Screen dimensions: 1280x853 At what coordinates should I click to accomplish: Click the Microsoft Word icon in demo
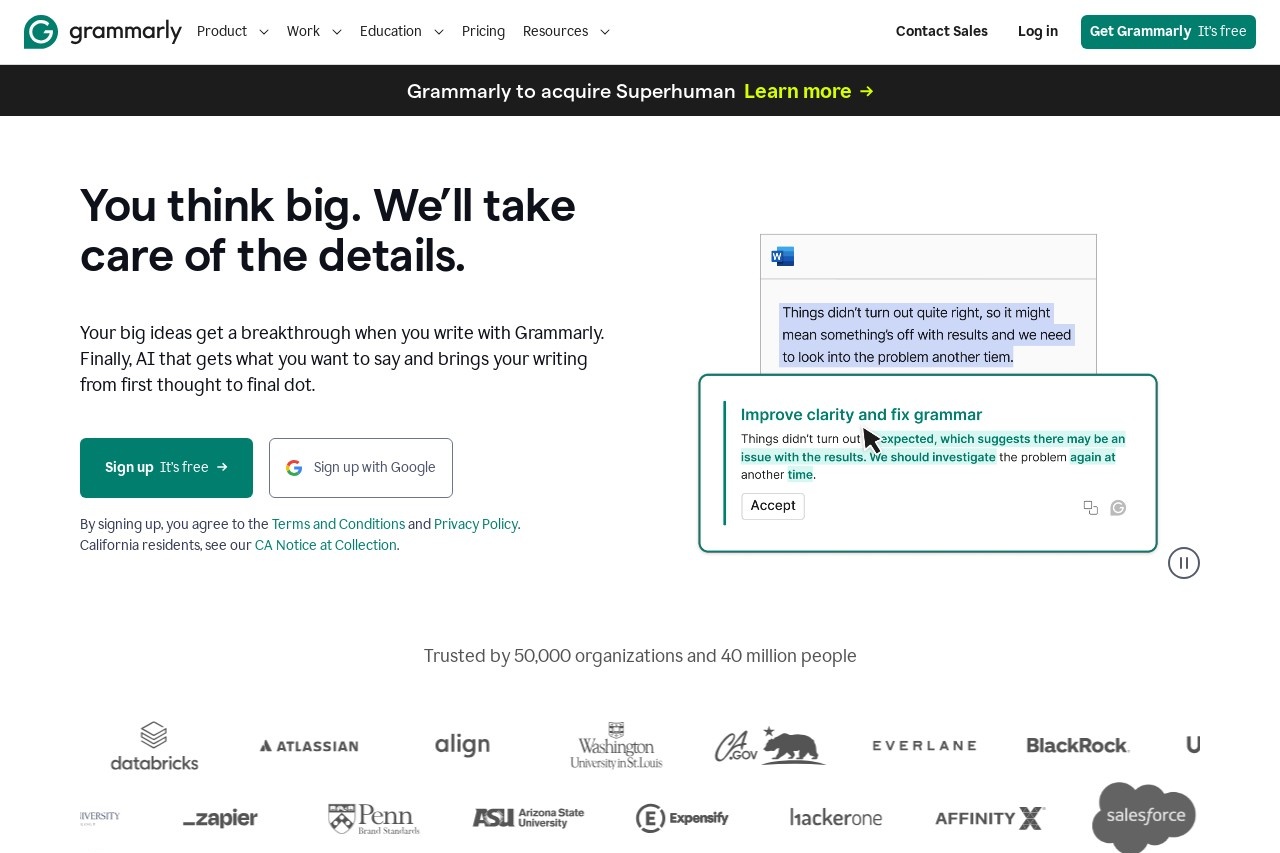pos(783,256)
